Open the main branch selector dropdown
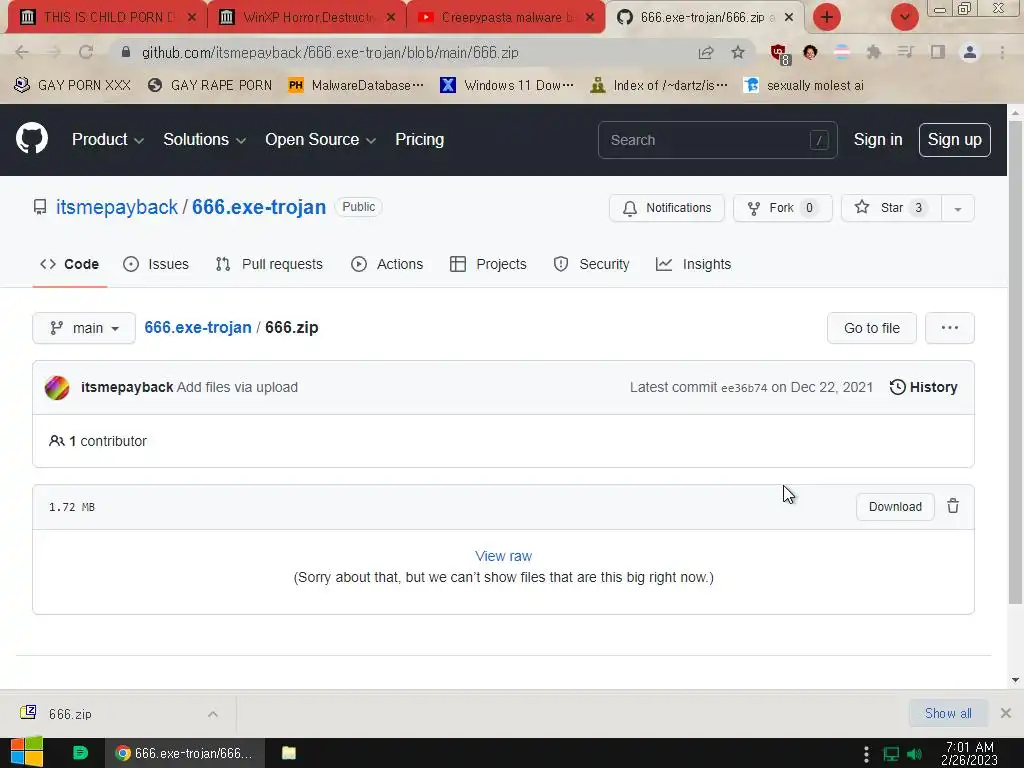The image size is (1024, 768). (84, 328)
